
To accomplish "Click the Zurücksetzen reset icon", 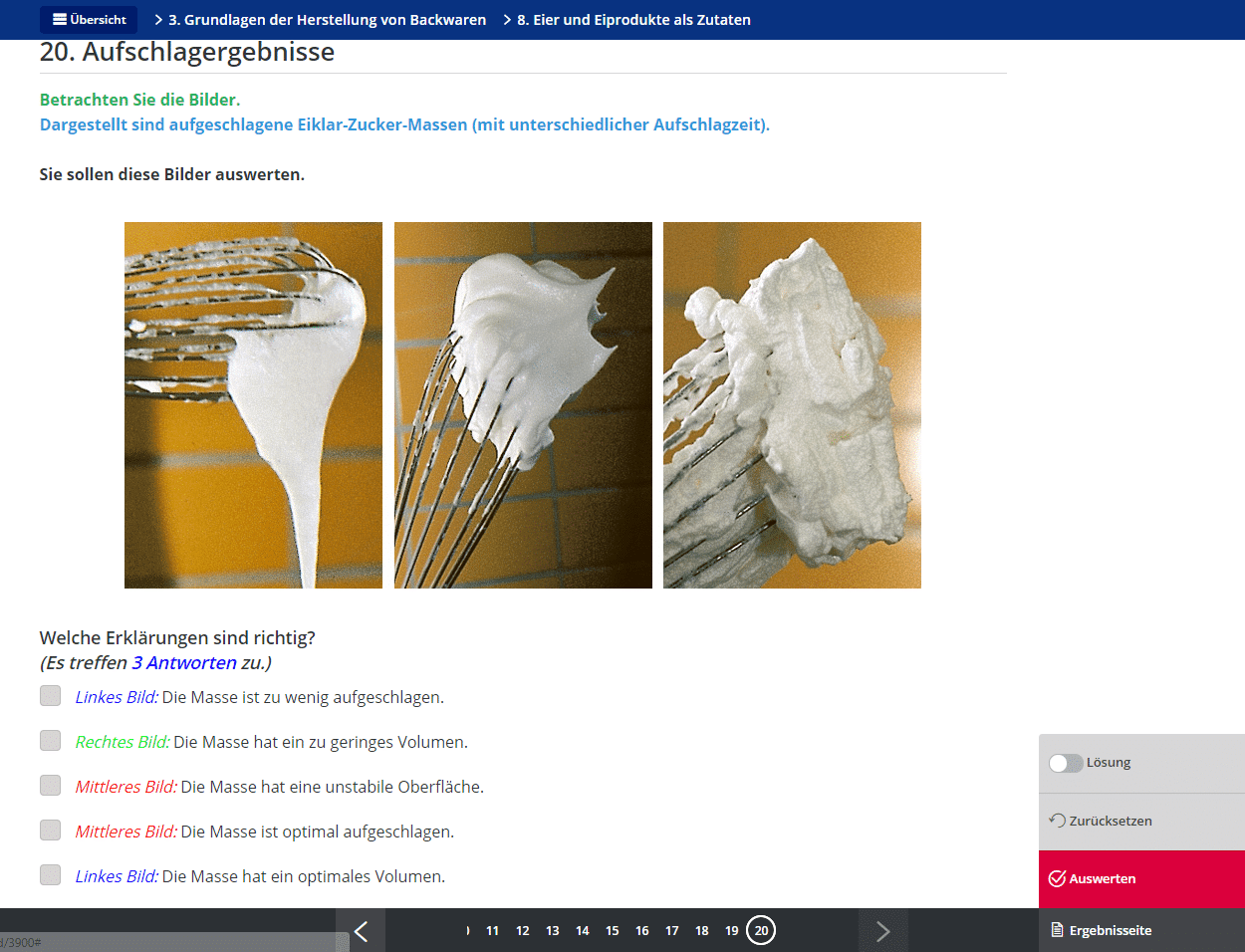I will tap(1058, 821).
